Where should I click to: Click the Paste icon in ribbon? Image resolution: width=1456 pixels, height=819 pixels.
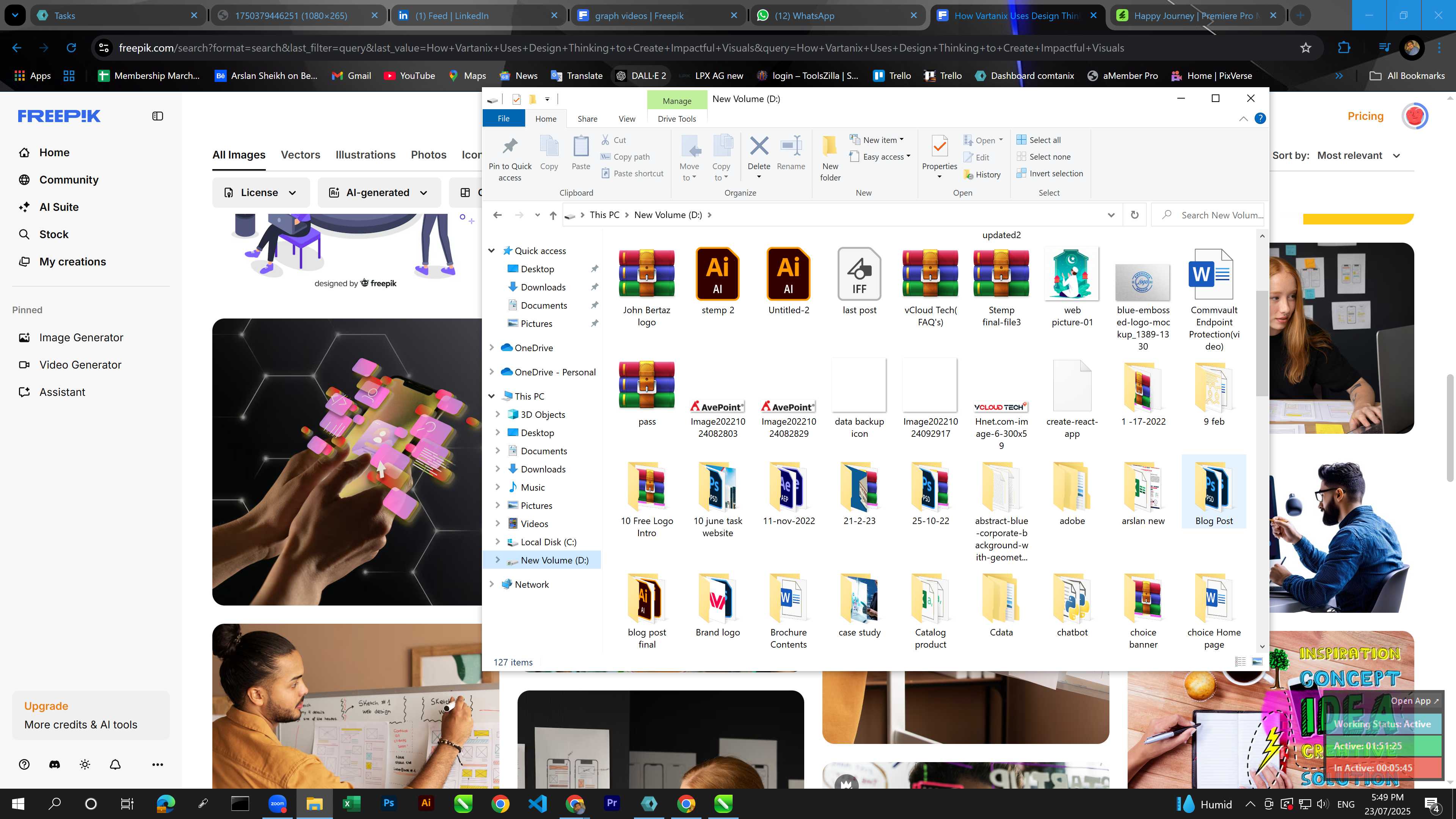point(581,153)
